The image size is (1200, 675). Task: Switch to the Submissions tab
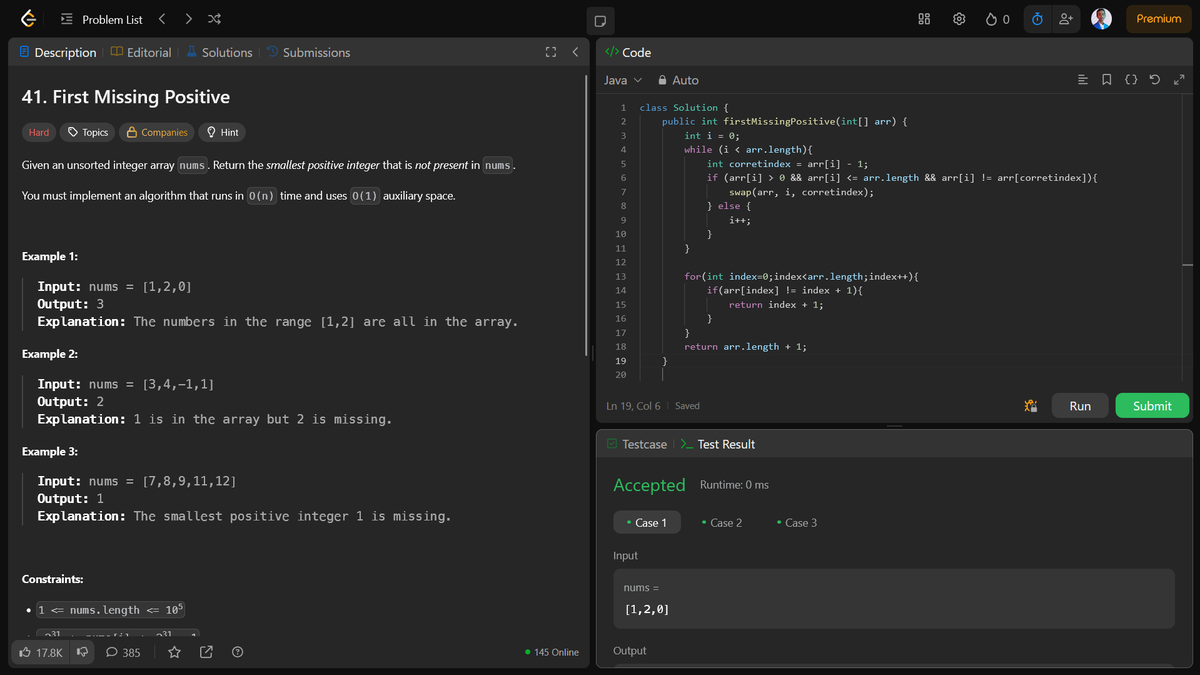[x=308, y=52]
